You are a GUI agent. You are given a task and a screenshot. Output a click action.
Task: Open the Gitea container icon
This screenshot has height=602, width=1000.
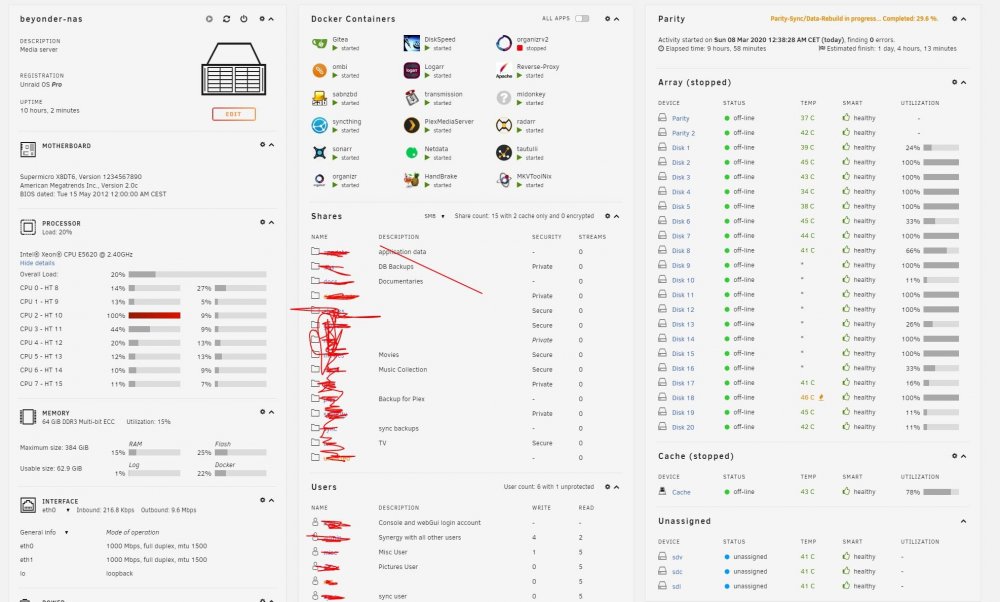(320, 43)
